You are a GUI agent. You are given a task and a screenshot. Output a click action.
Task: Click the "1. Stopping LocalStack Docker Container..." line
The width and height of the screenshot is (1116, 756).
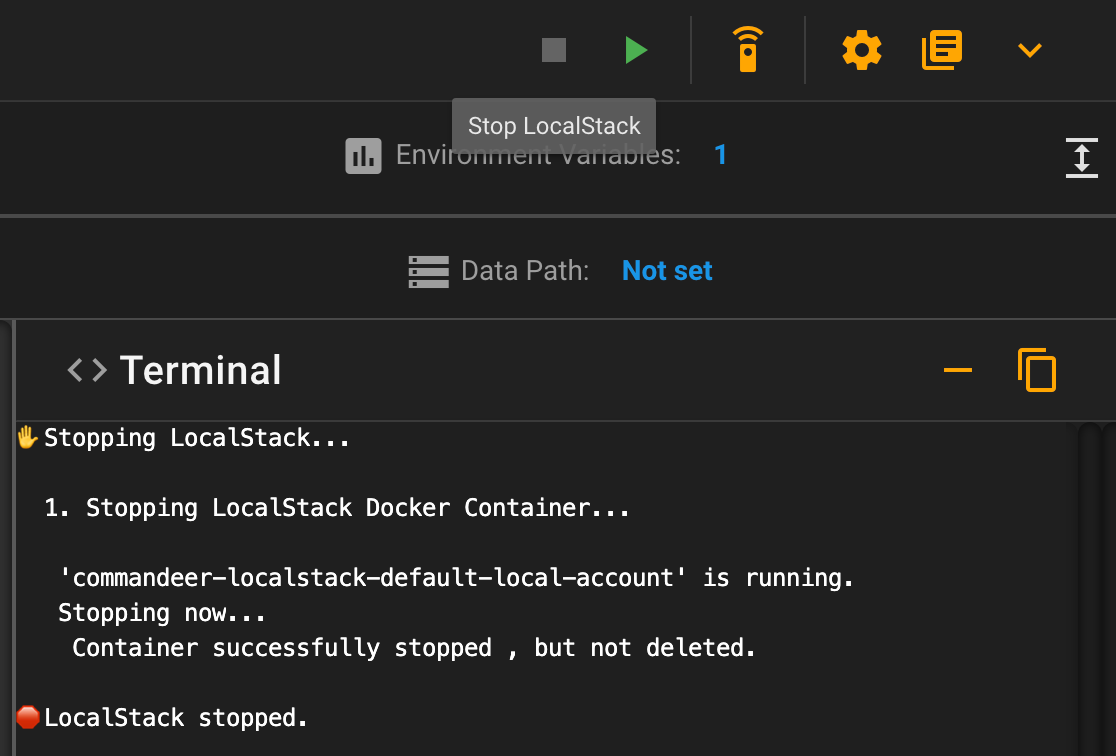click(x=337, y=508)
